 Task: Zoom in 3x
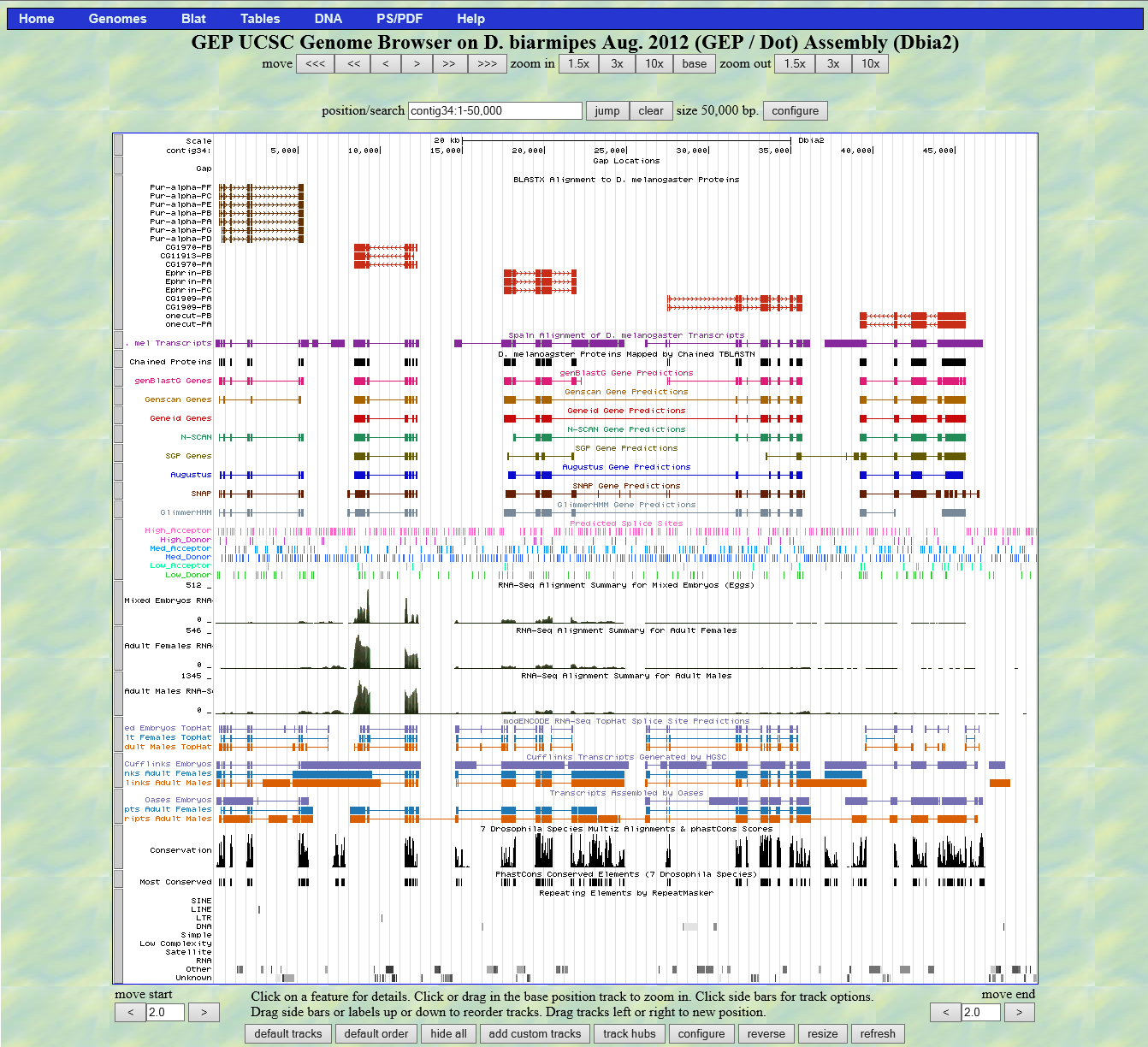pyautogui.click(x=617, y=63)
